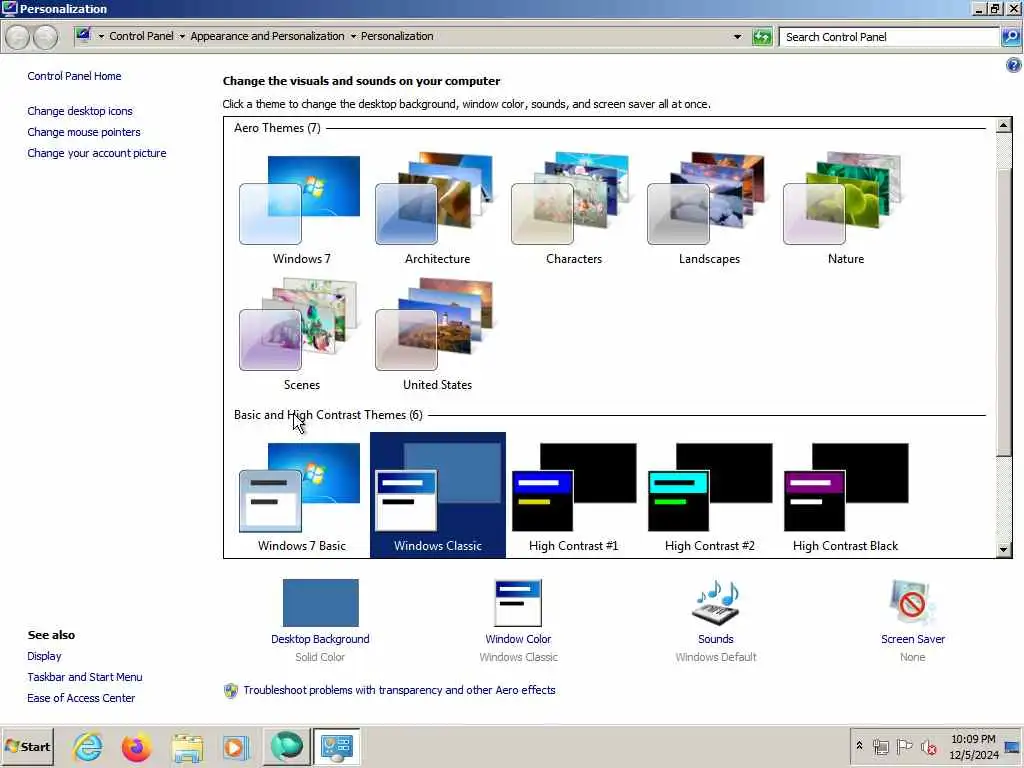
Task: Select the Windows 7 Basic theme
Action: coord(301,495)
